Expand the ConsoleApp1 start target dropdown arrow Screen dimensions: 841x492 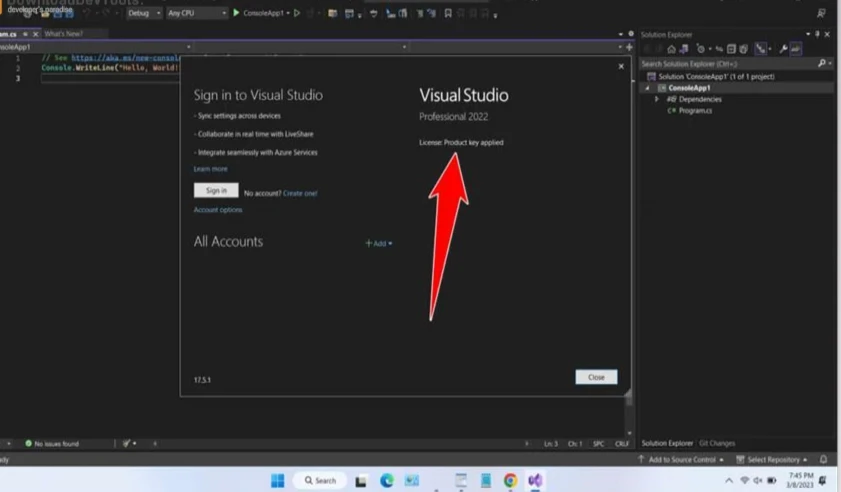tap(288, 13)
